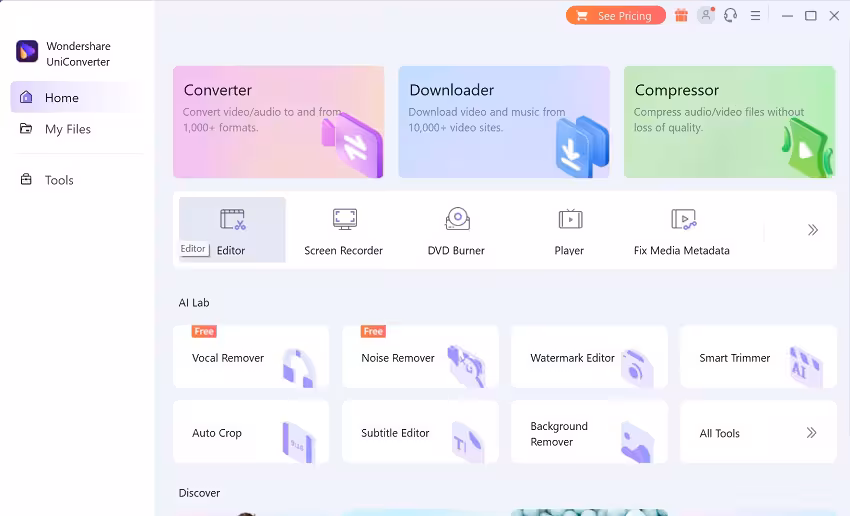This screenshot has width=850, height=516.
Task: Open the Vocal Remover tool
Action: click(251, 357)
